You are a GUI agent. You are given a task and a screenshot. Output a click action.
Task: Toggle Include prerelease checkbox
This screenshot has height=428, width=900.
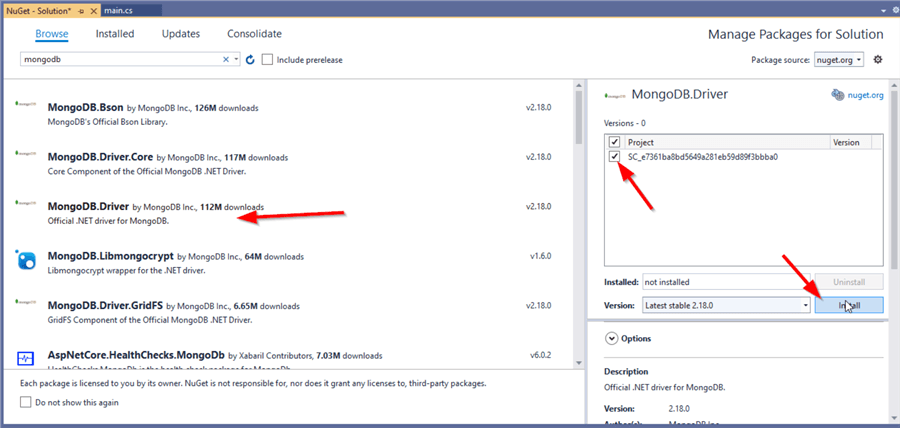coord(267,60)
